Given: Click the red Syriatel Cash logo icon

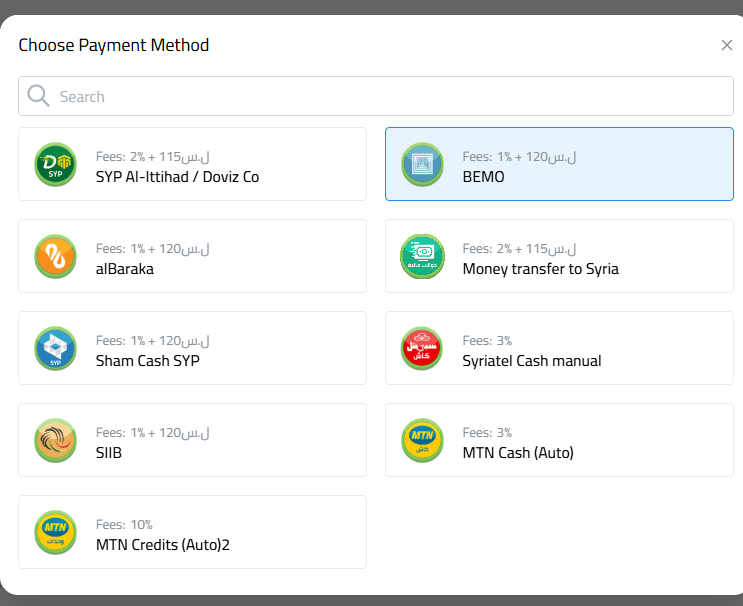Looking at the screenshot, I should pos(422,348).
